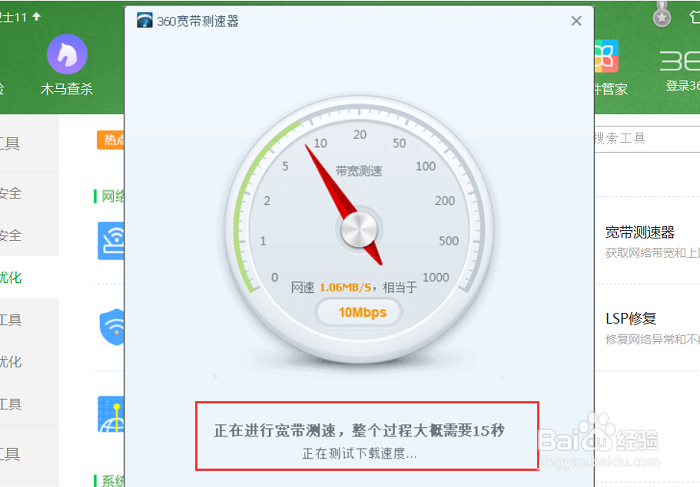Click the 带宽测速 label on gauge
Viewport: 700px width, 487px height.
pos(359,171)
